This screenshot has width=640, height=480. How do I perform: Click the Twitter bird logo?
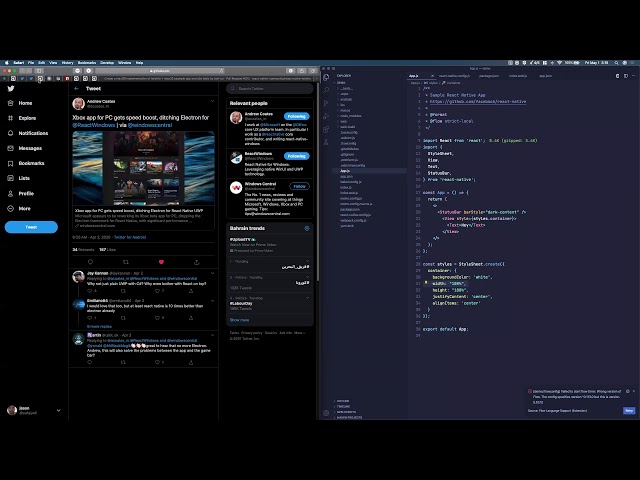coord(11,88)
